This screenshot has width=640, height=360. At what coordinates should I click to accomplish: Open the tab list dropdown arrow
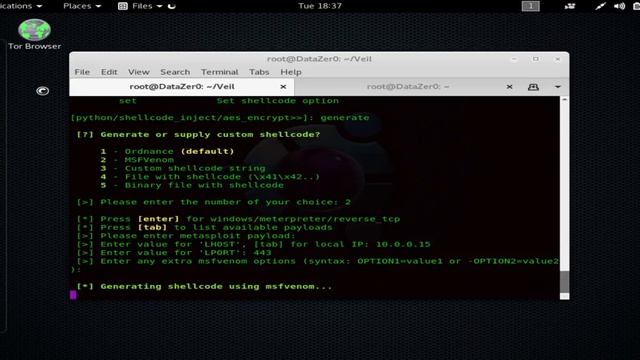click(558, 87)
